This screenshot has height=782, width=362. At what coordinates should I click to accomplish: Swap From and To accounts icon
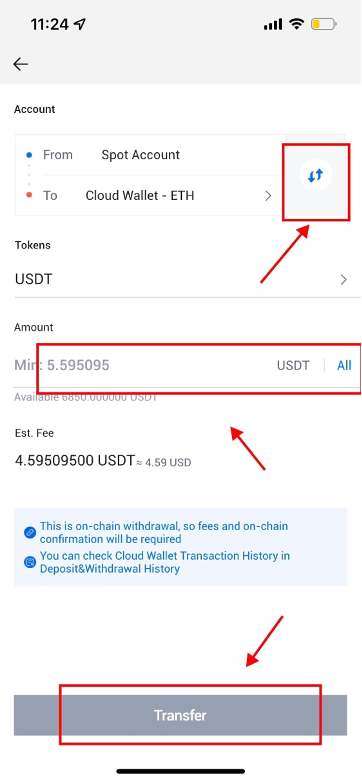315,176
